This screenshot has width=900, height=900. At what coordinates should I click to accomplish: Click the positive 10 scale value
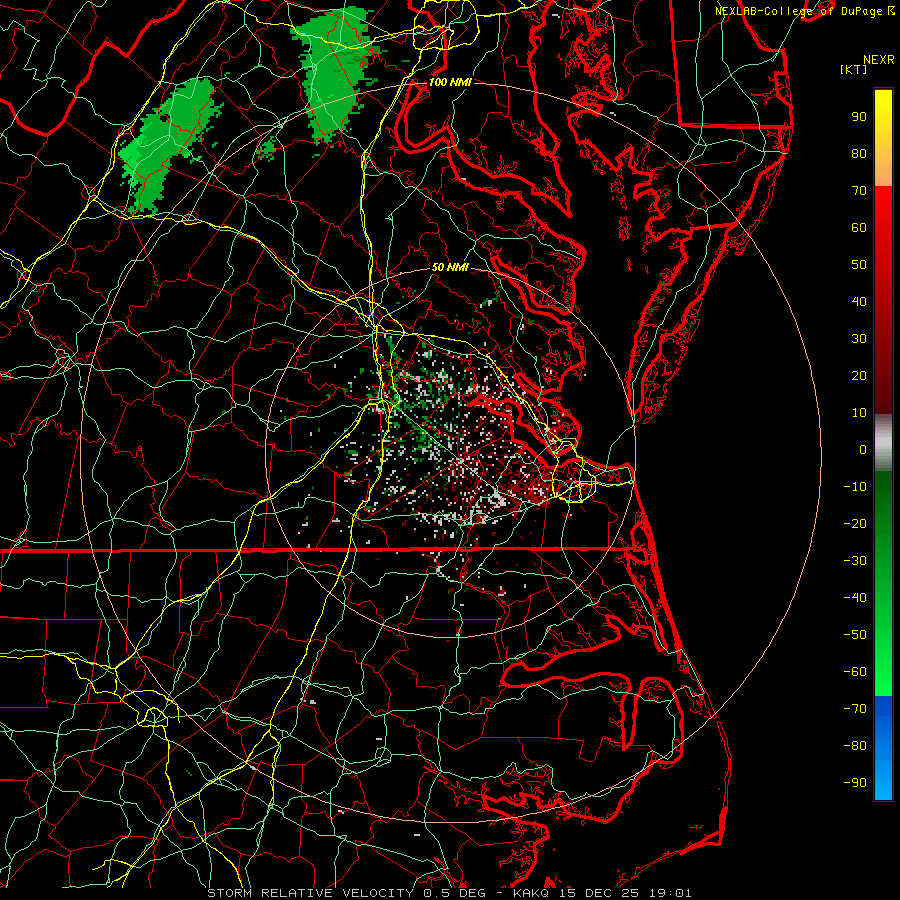tap(859, 413)
